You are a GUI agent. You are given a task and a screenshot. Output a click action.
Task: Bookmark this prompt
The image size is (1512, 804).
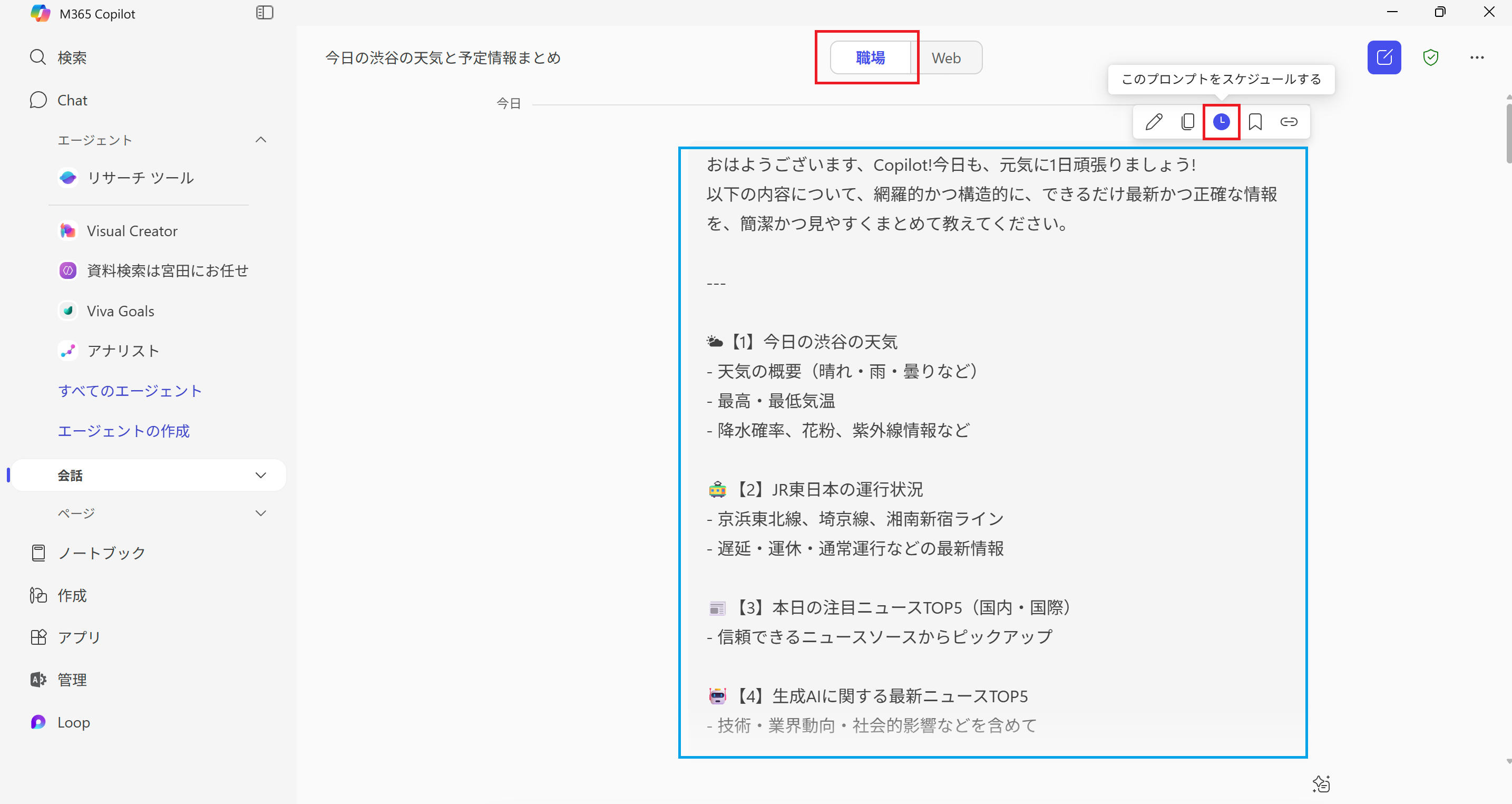coord(1255,122)
